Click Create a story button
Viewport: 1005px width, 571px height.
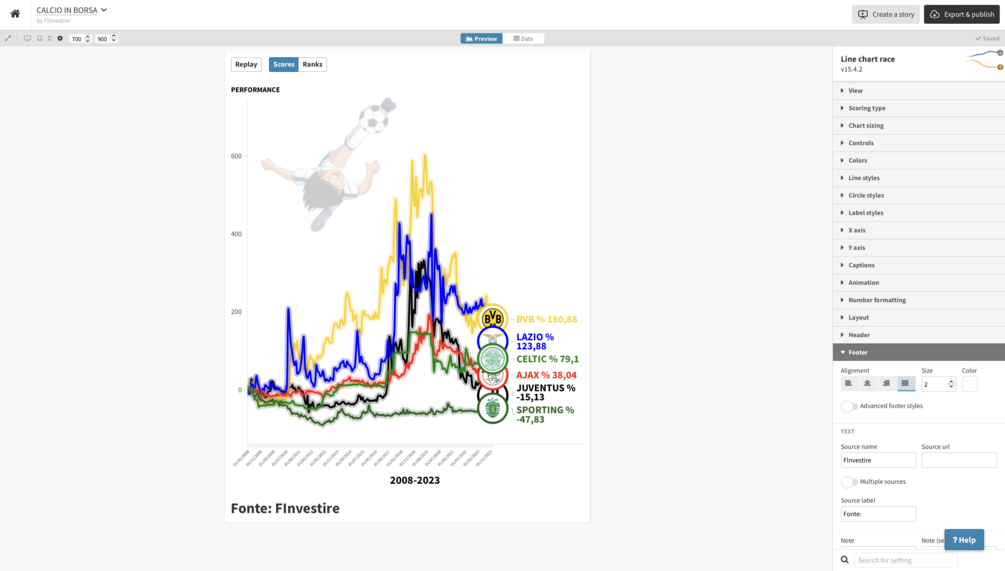pos(886,14)
